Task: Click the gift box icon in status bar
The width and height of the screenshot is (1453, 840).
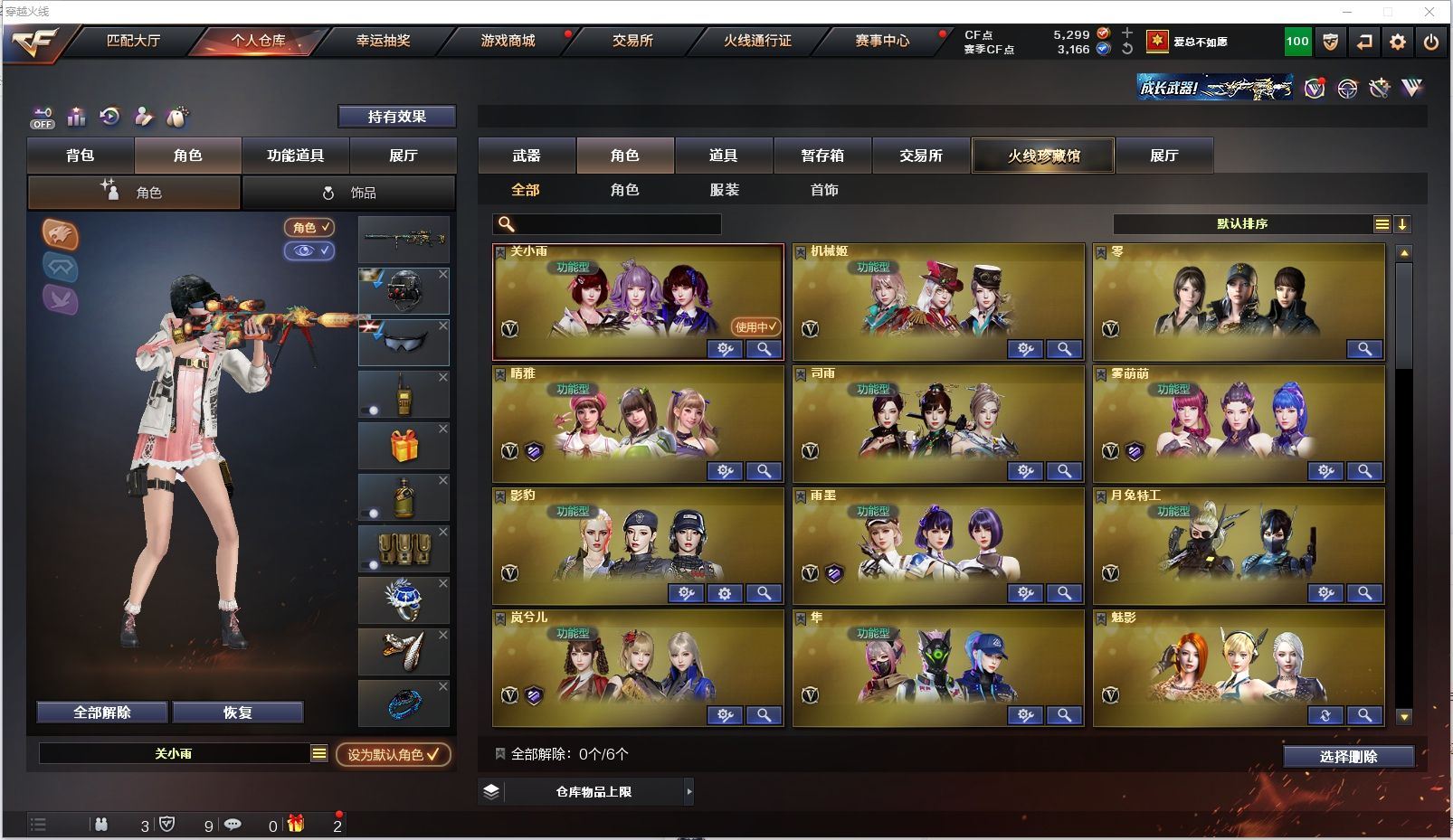Action: tap(296, 824)
